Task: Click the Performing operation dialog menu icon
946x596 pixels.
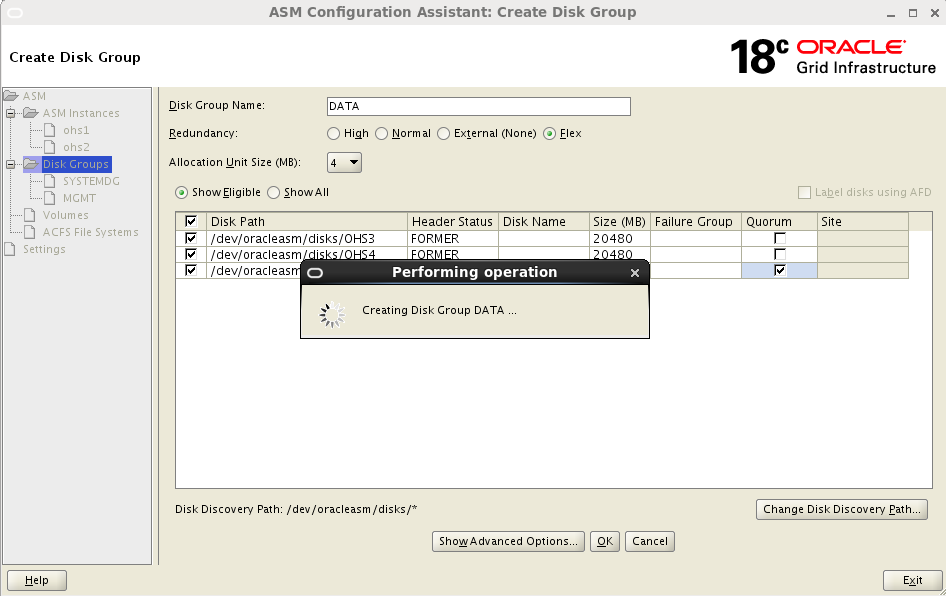Action: [315, 273]
